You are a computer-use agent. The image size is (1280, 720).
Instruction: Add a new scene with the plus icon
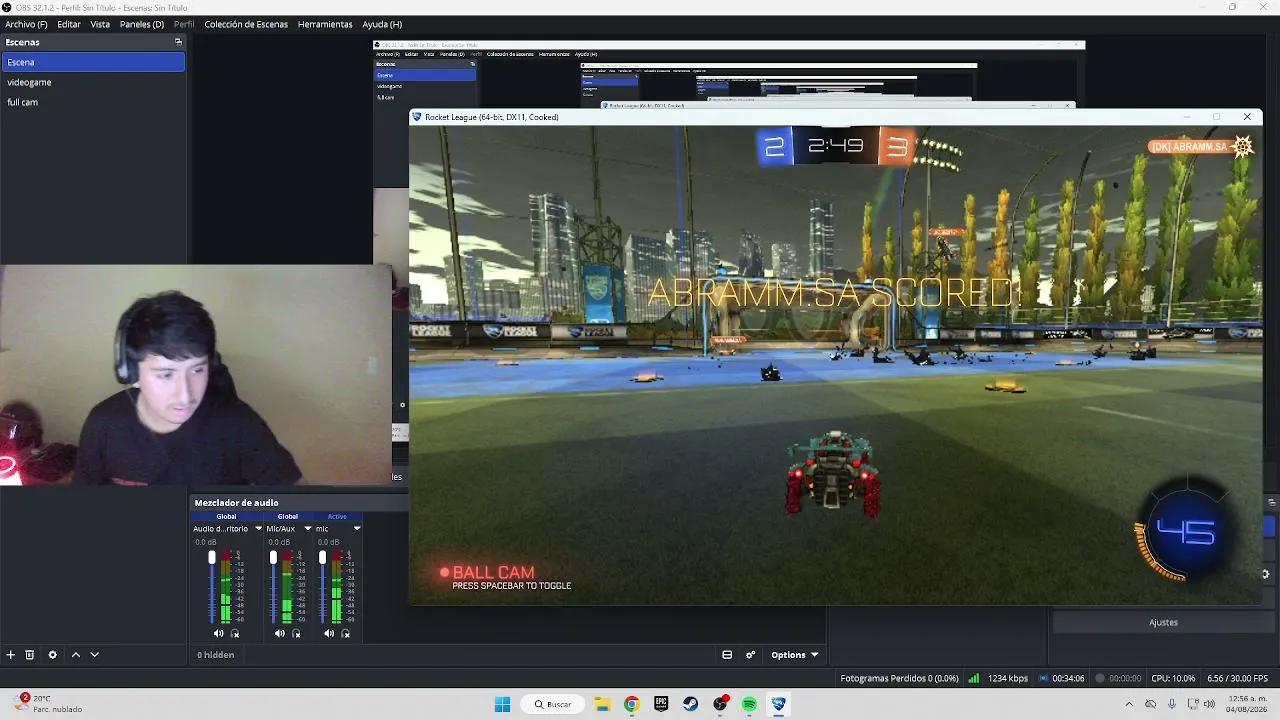coord(11,655)
